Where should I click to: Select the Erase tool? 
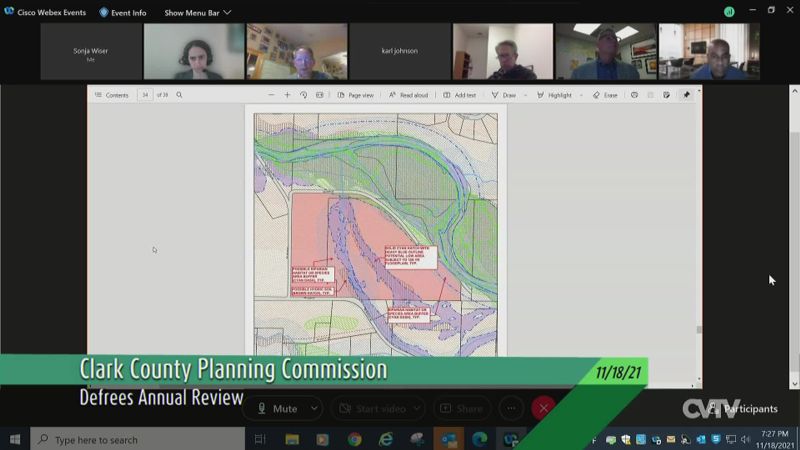click(x=605, y=95)
